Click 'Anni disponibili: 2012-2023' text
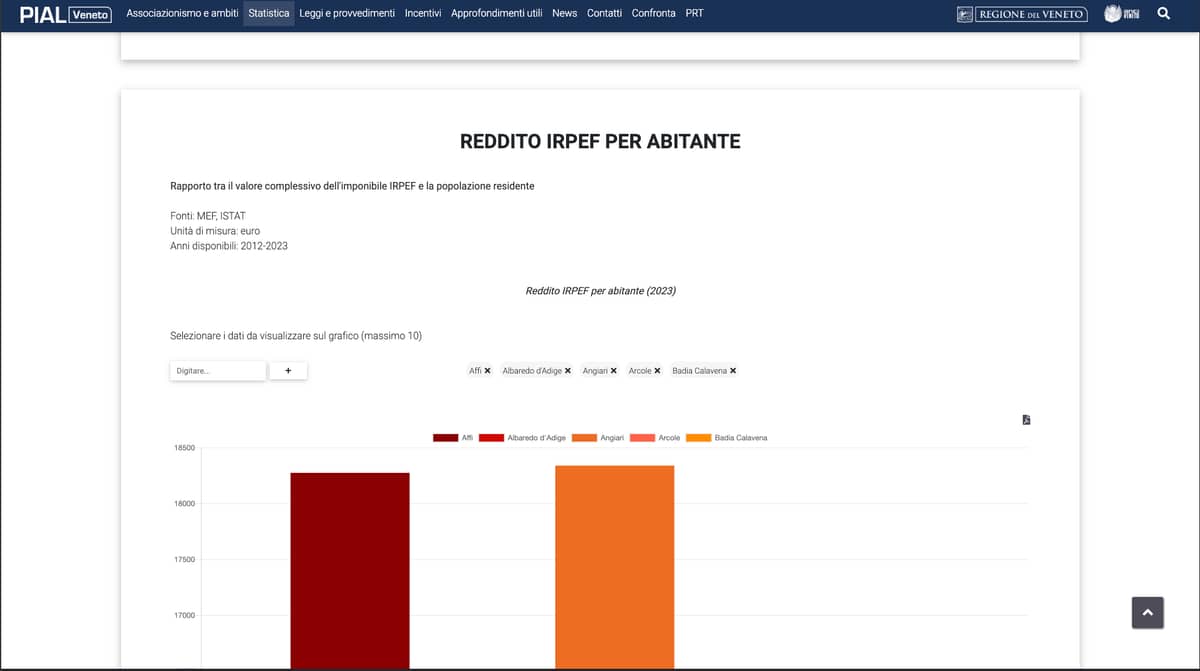1200x671 pixels. point(229,246)
